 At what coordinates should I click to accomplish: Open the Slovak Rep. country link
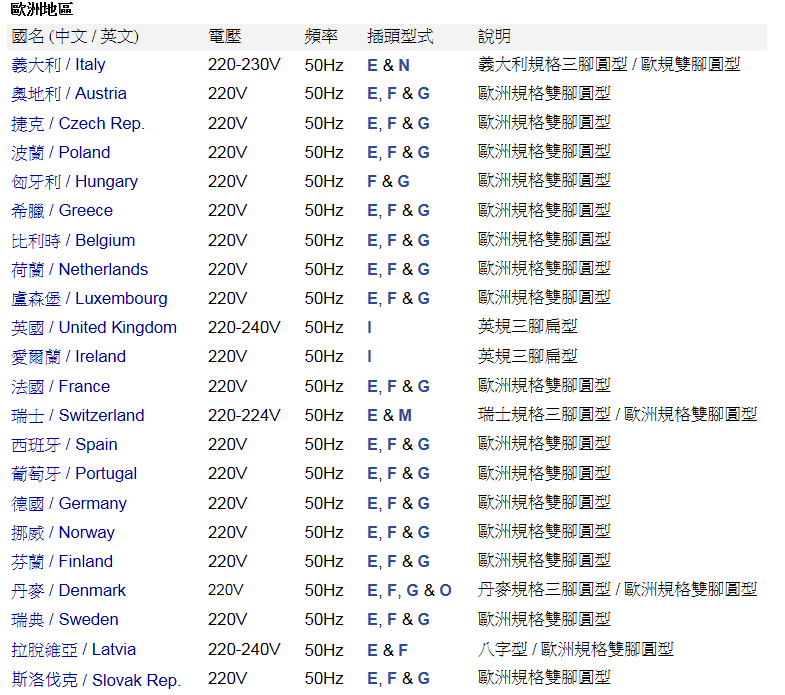(96, 679)
